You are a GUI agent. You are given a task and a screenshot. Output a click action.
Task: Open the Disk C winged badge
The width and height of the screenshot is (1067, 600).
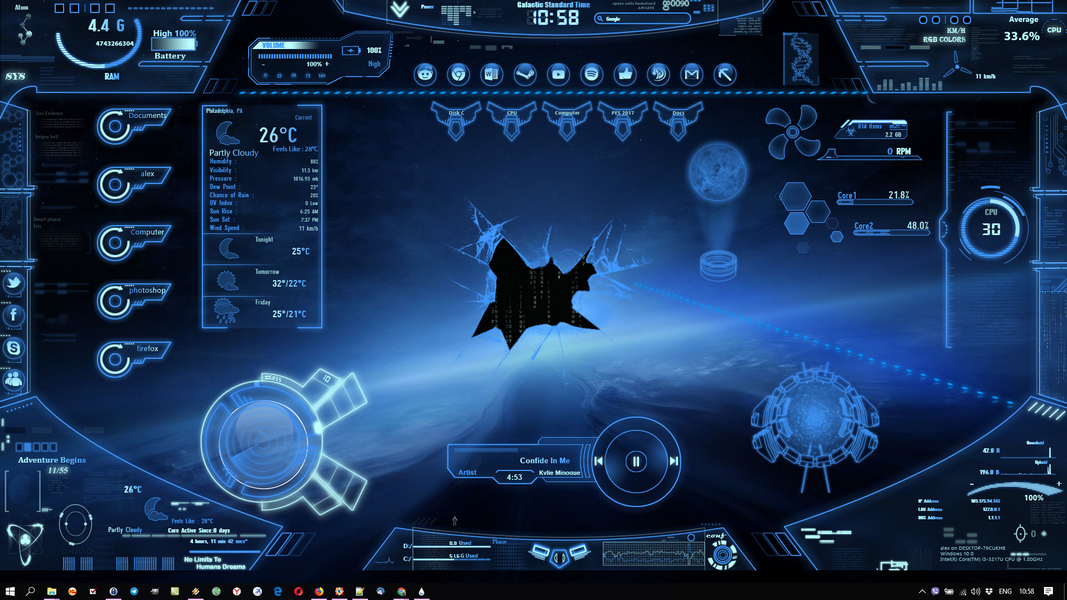click(456, 120)
